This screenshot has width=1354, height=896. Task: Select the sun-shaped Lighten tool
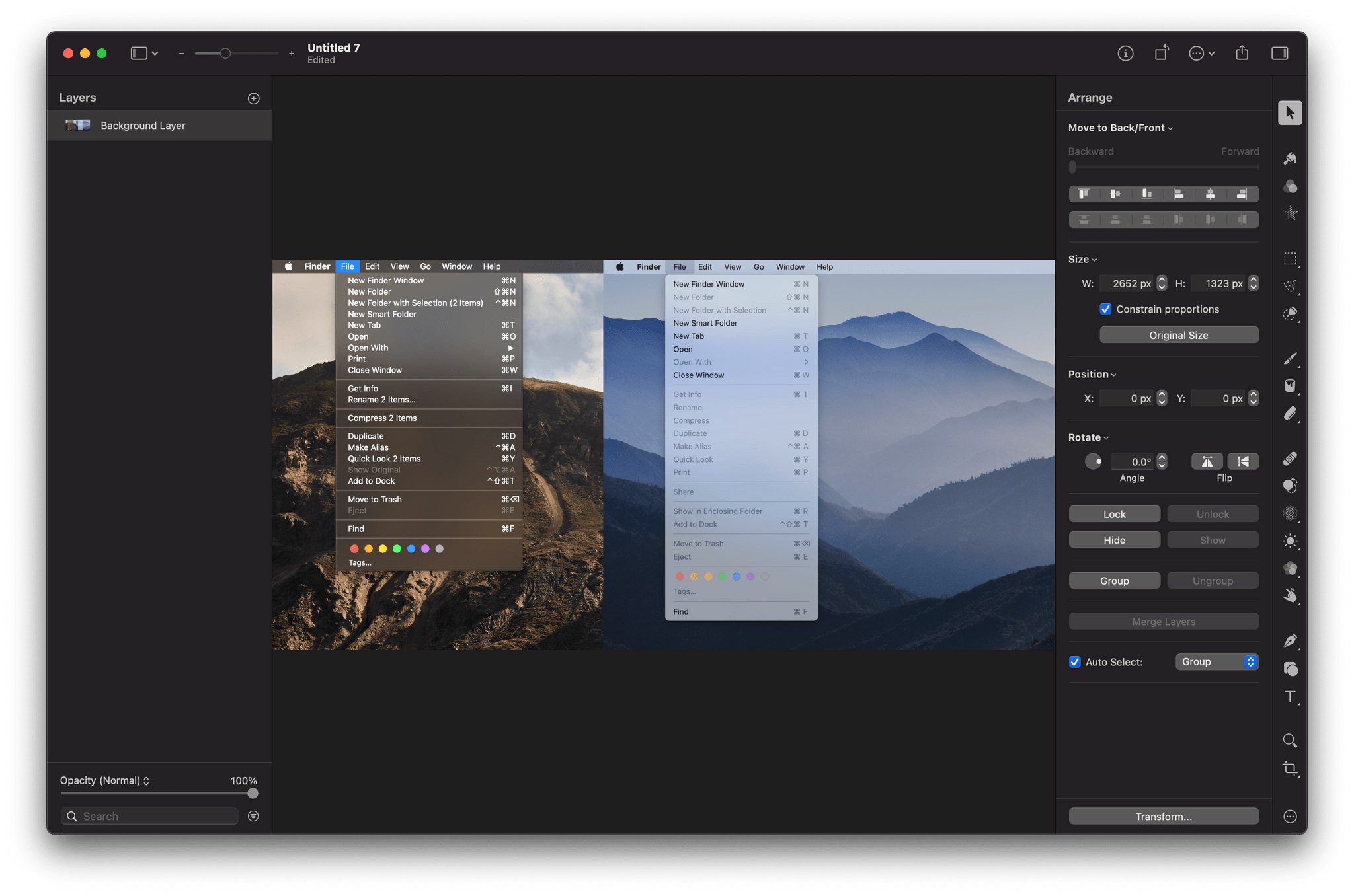1290,541
